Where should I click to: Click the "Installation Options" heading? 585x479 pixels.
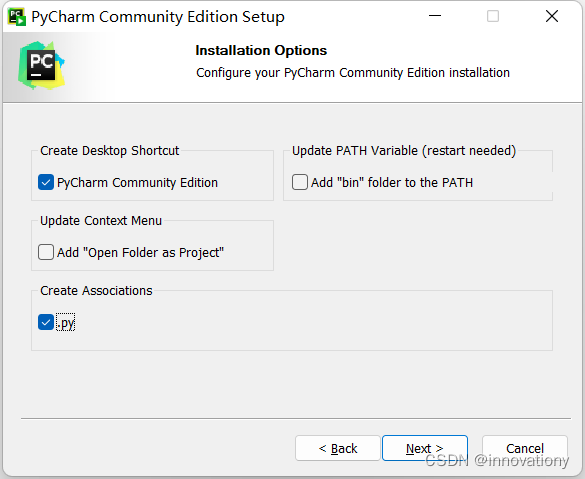pyautogui.click(x=261, y=50)
